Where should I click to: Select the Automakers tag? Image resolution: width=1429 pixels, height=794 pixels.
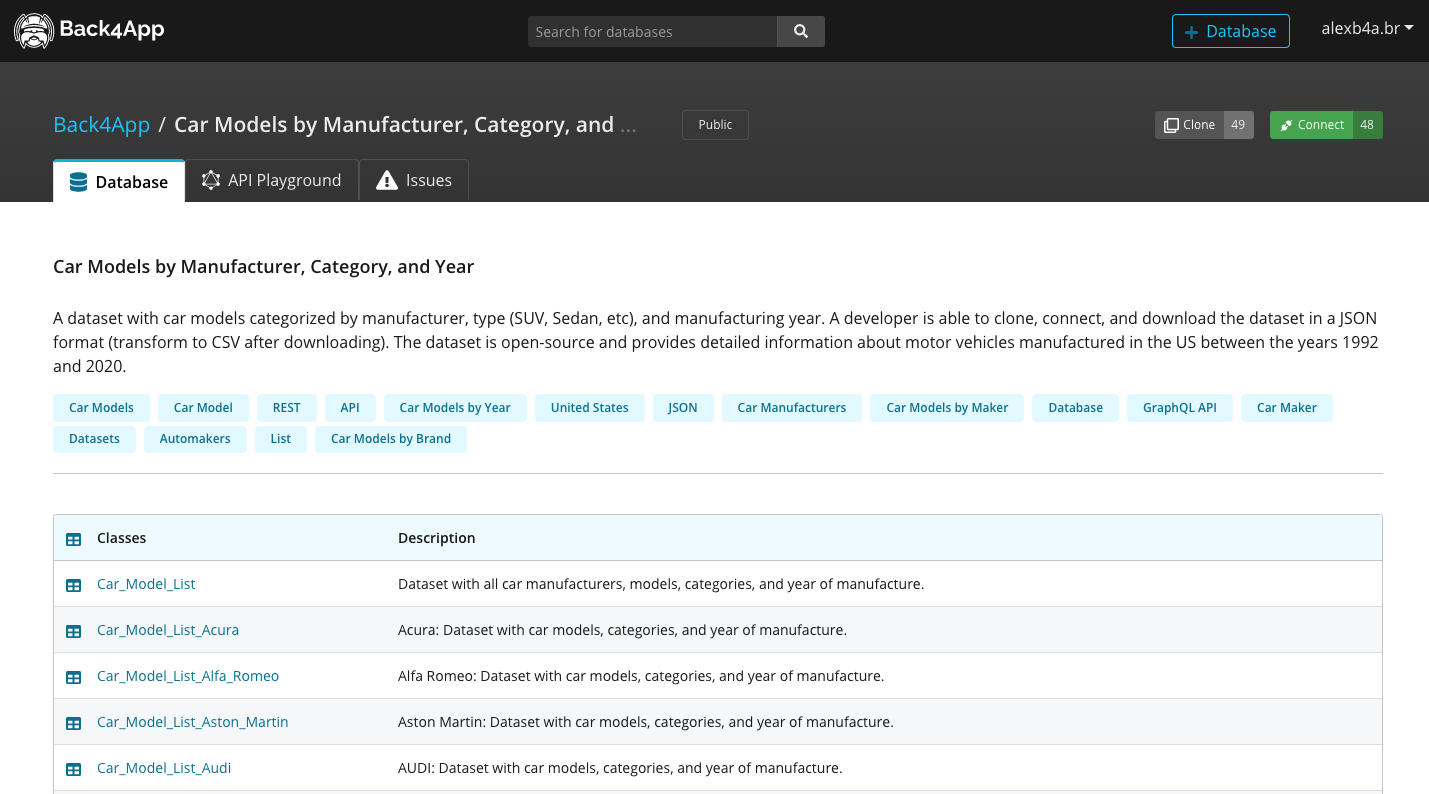pos(195,439)
